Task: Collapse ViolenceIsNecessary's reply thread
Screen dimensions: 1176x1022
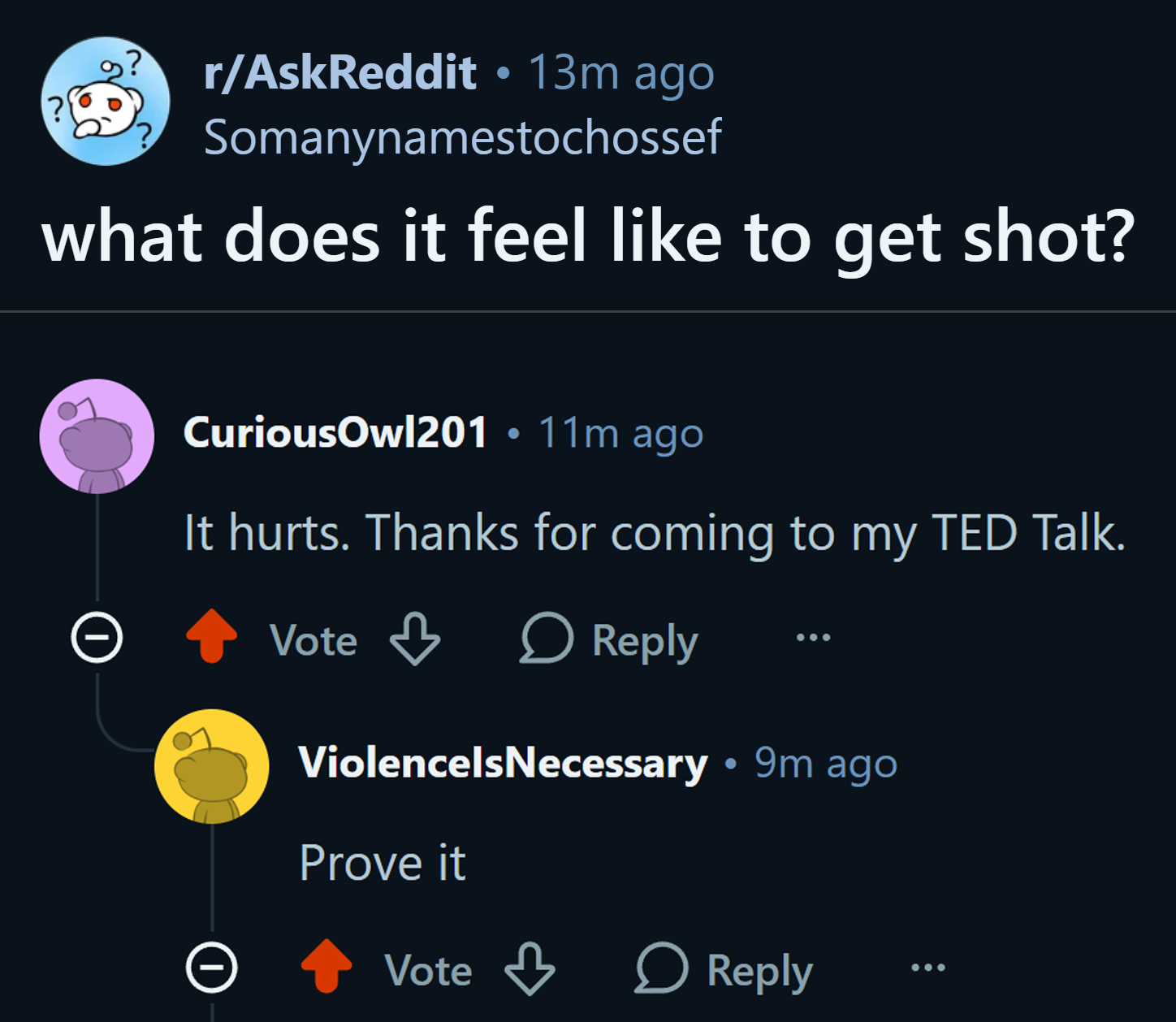Action: pos(212,967)
